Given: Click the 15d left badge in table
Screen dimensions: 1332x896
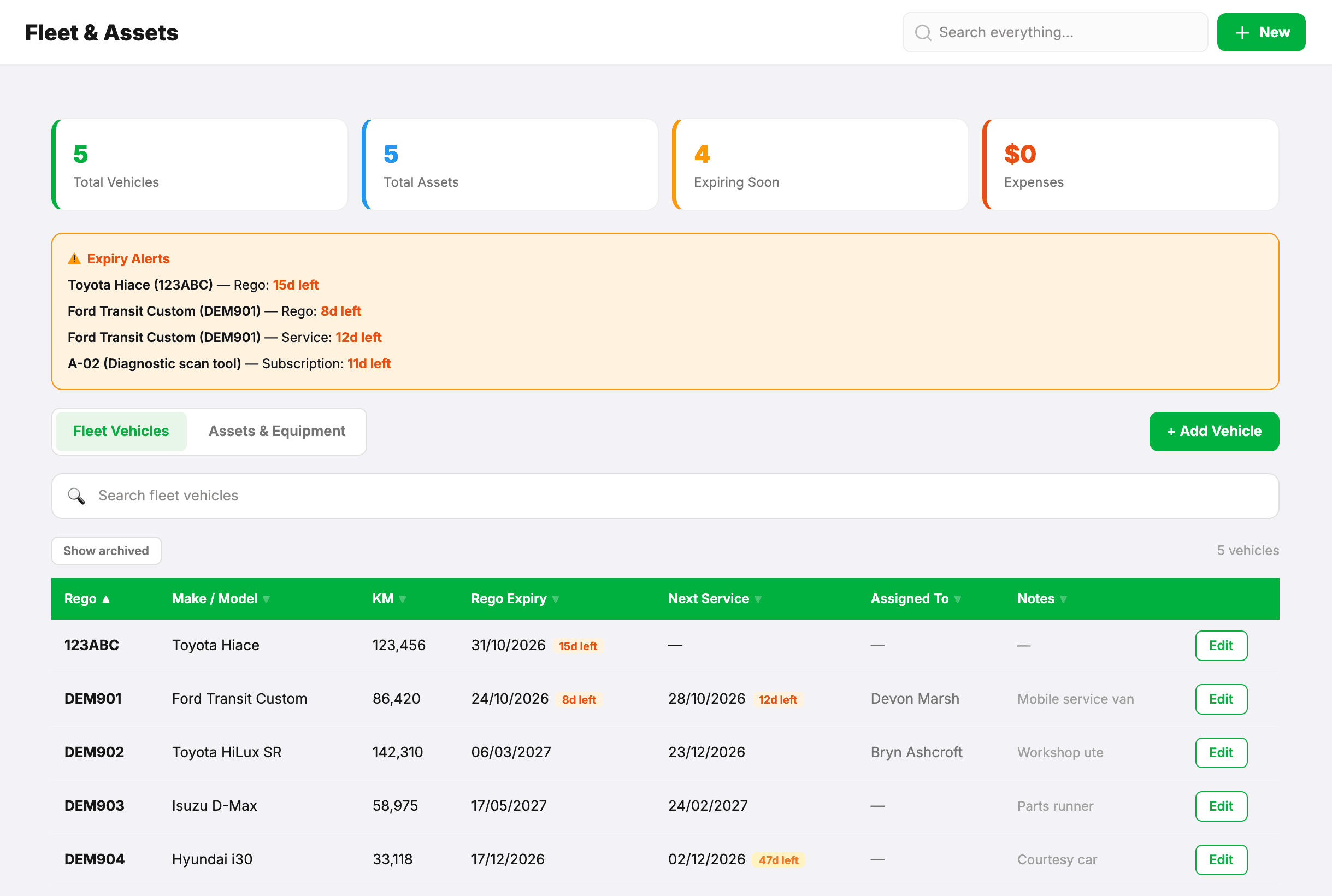Looking at the screenshot, I should (x=577, y=646).
